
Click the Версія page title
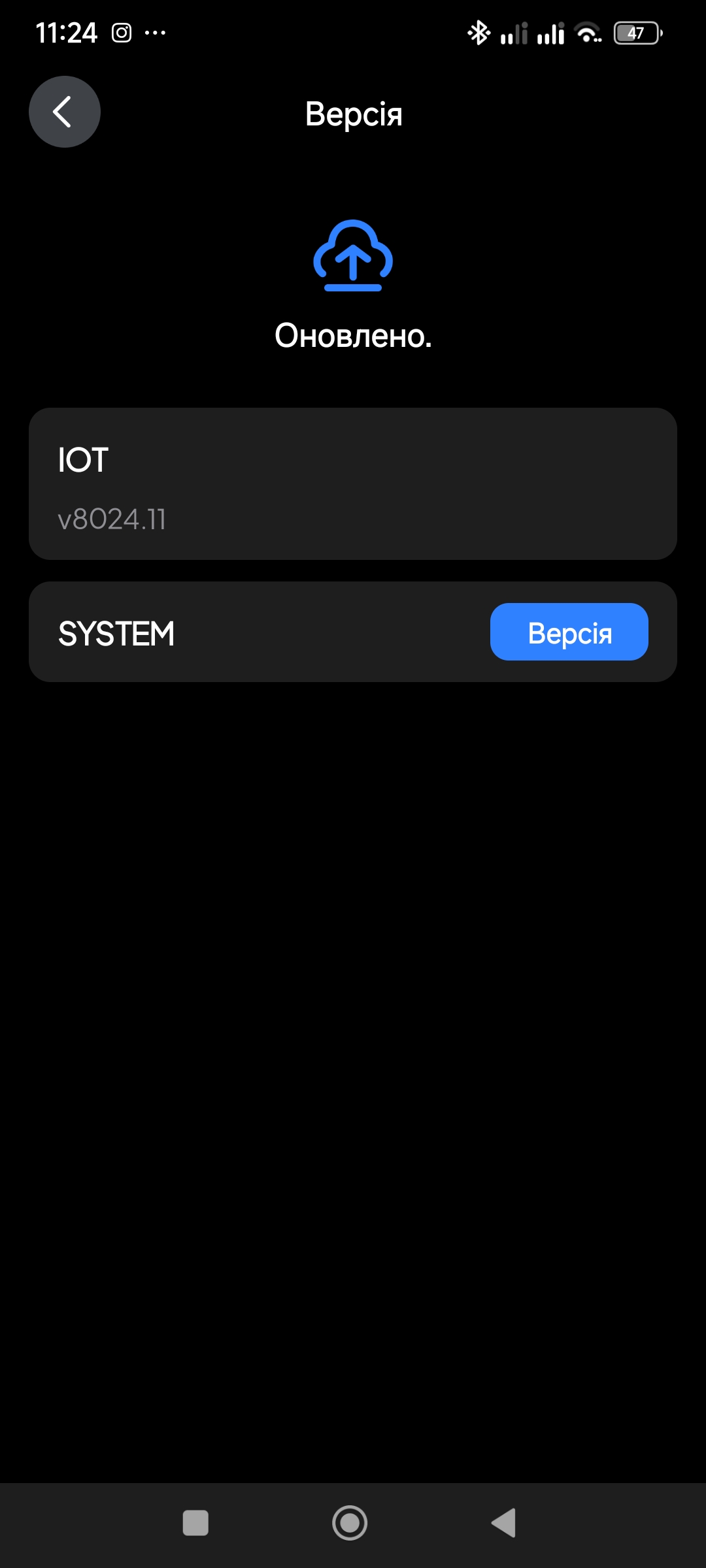(x=354, y=114)
